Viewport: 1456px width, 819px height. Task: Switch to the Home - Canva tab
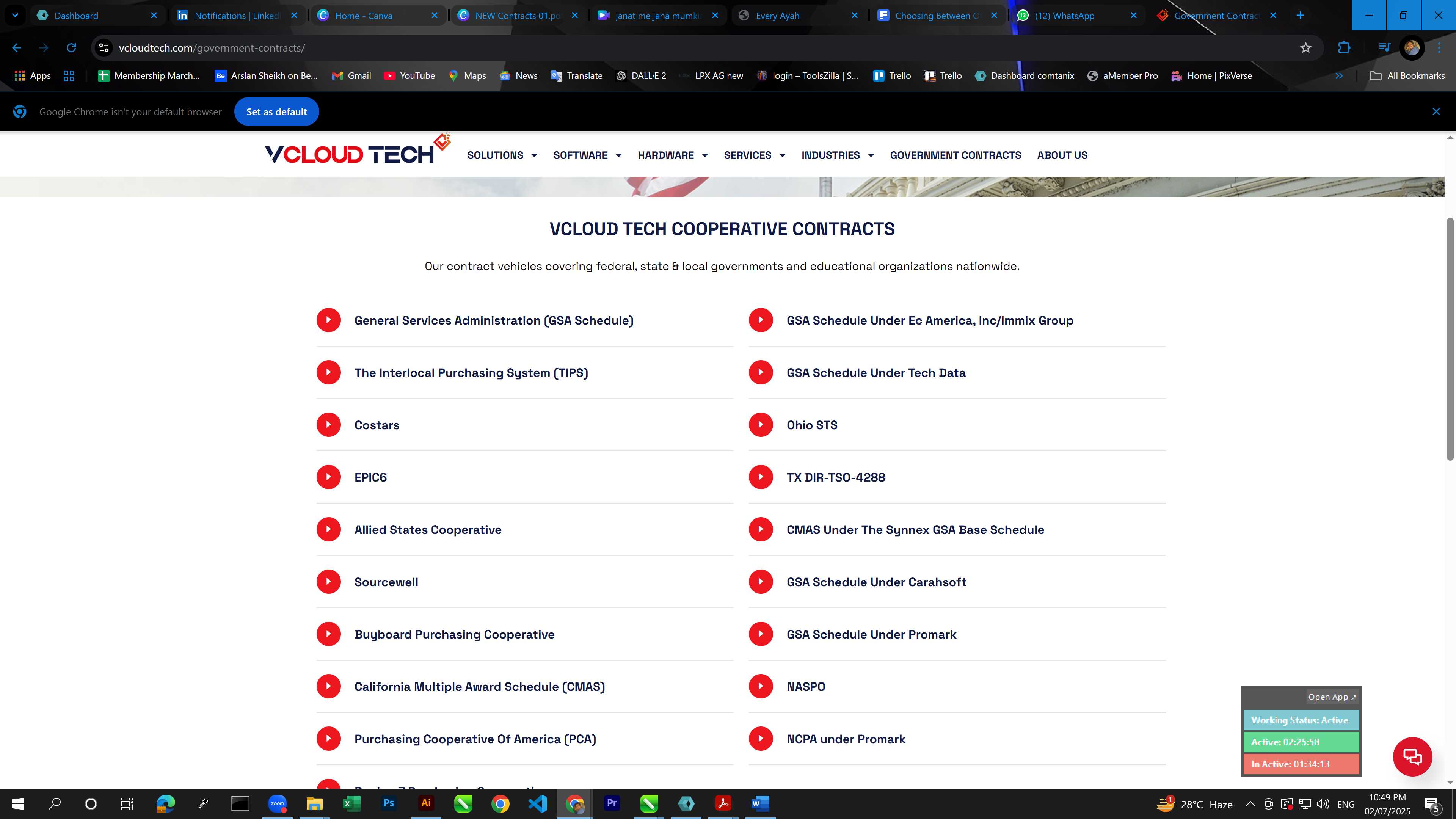click(x=378, y=15)
